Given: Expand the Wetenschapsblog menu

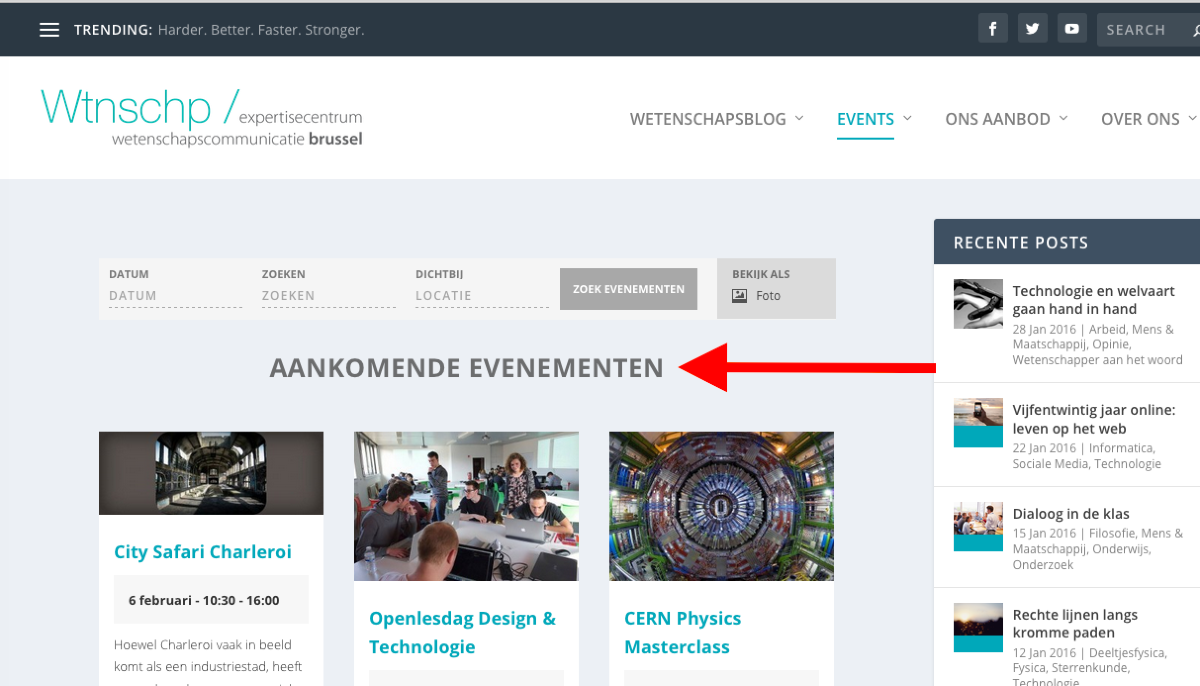Looking at the screenshot, I should pos(716,119).
